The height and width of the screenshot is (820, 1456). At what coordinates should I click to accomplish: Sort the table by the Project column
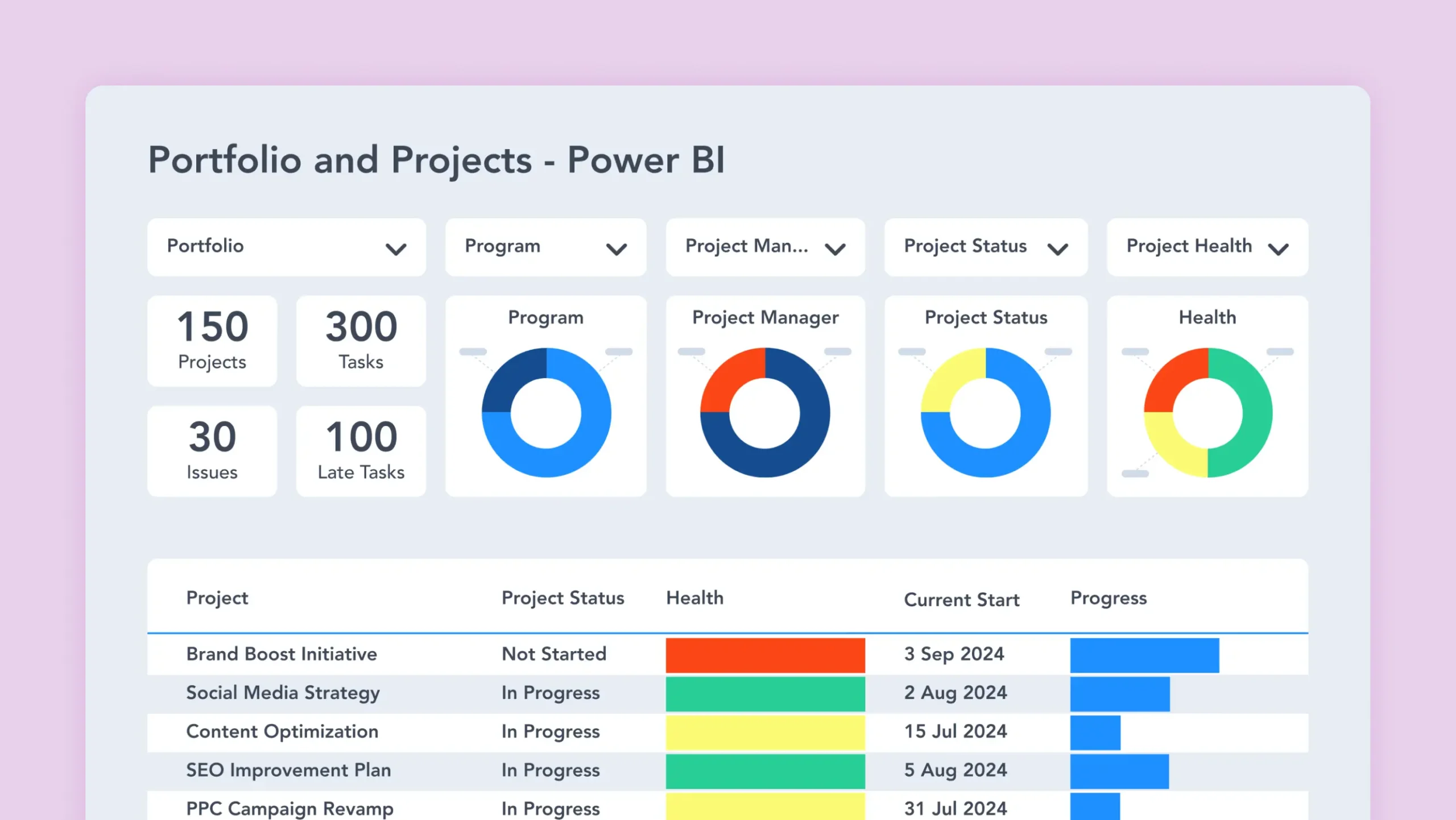(217, 598)
